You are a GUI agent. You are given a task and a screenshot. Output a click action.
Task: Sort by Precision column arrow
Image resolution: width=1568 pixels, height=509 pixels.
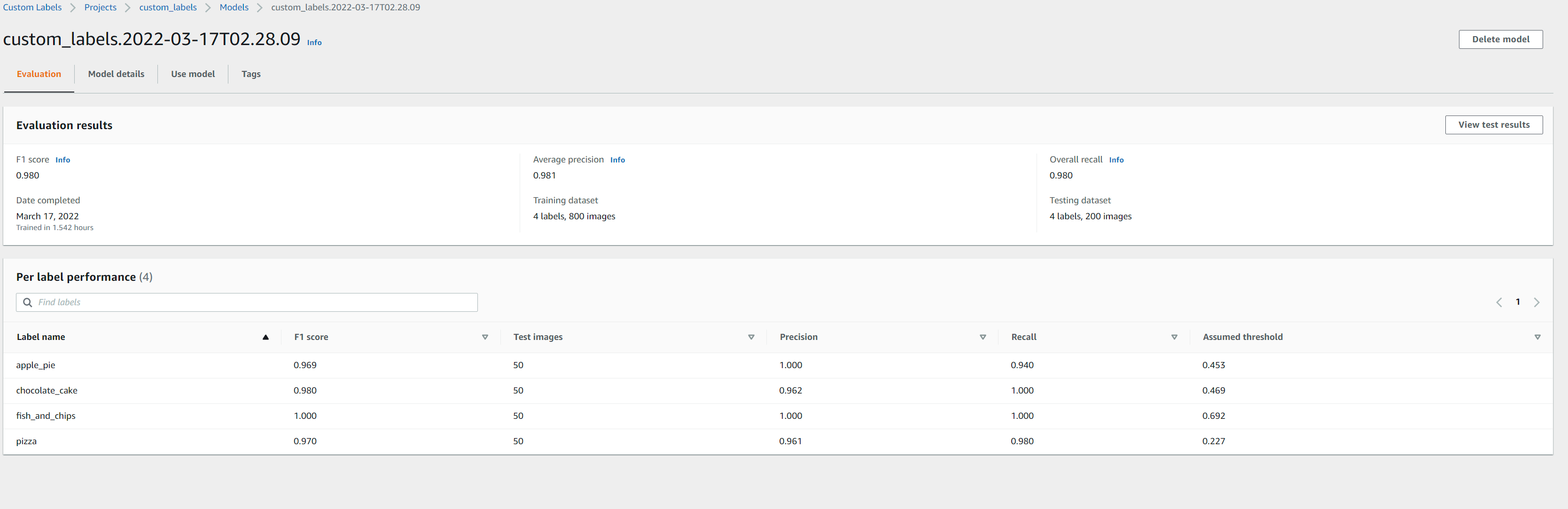[x=983, y=337]
